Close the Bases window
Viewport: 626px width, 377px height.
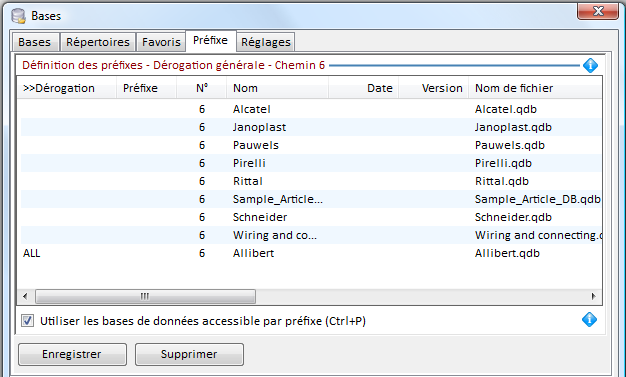(598, 11)
